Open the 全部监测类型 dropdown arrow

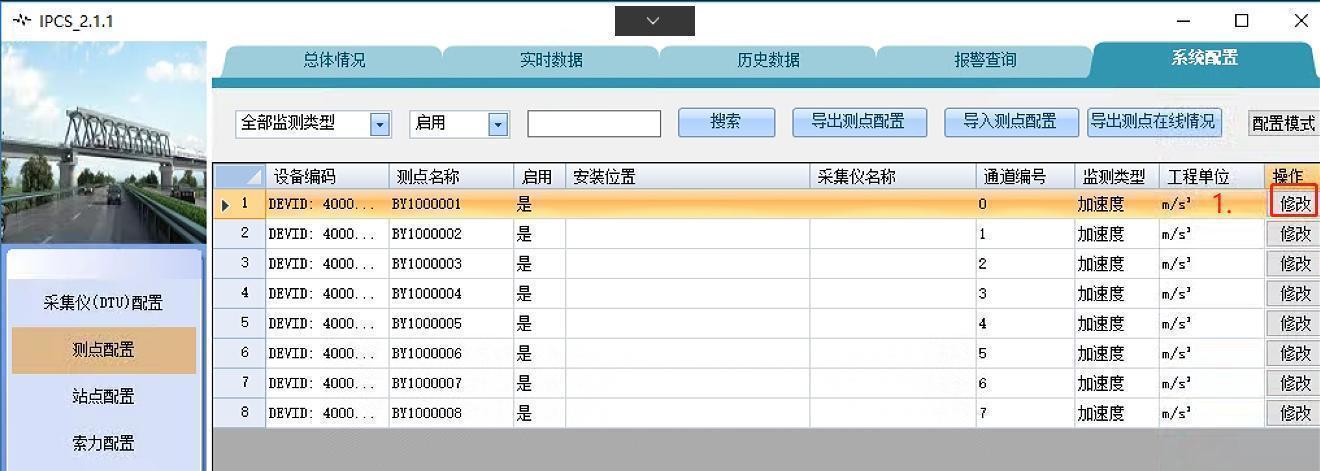[x=380, y=124]
